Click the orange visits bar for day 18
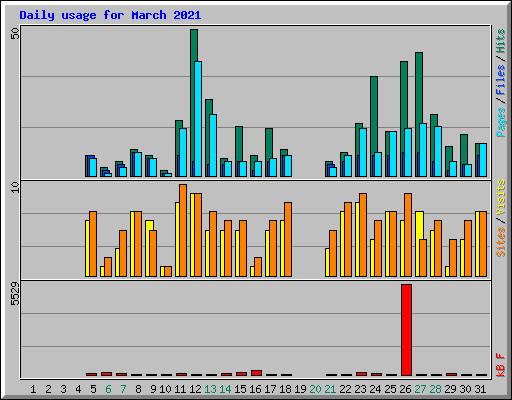The image size is (512, 400). click(288, 239)
